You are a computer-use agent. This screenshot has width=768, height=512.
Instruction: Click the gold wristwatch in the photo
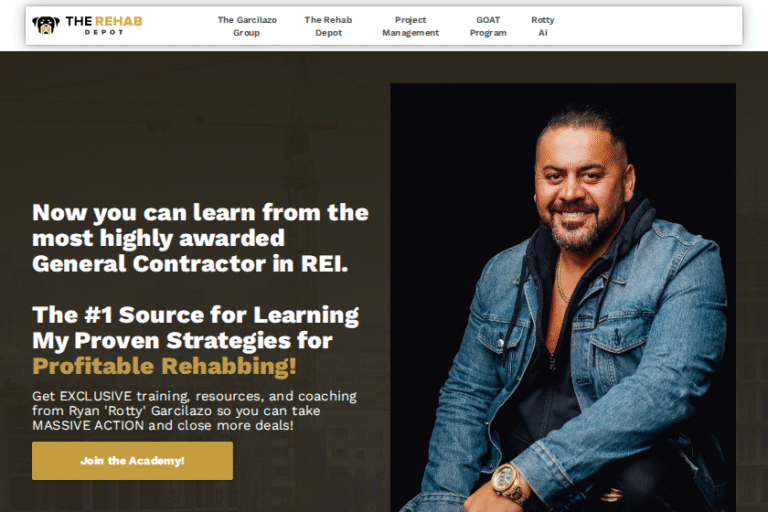[509, 484]
